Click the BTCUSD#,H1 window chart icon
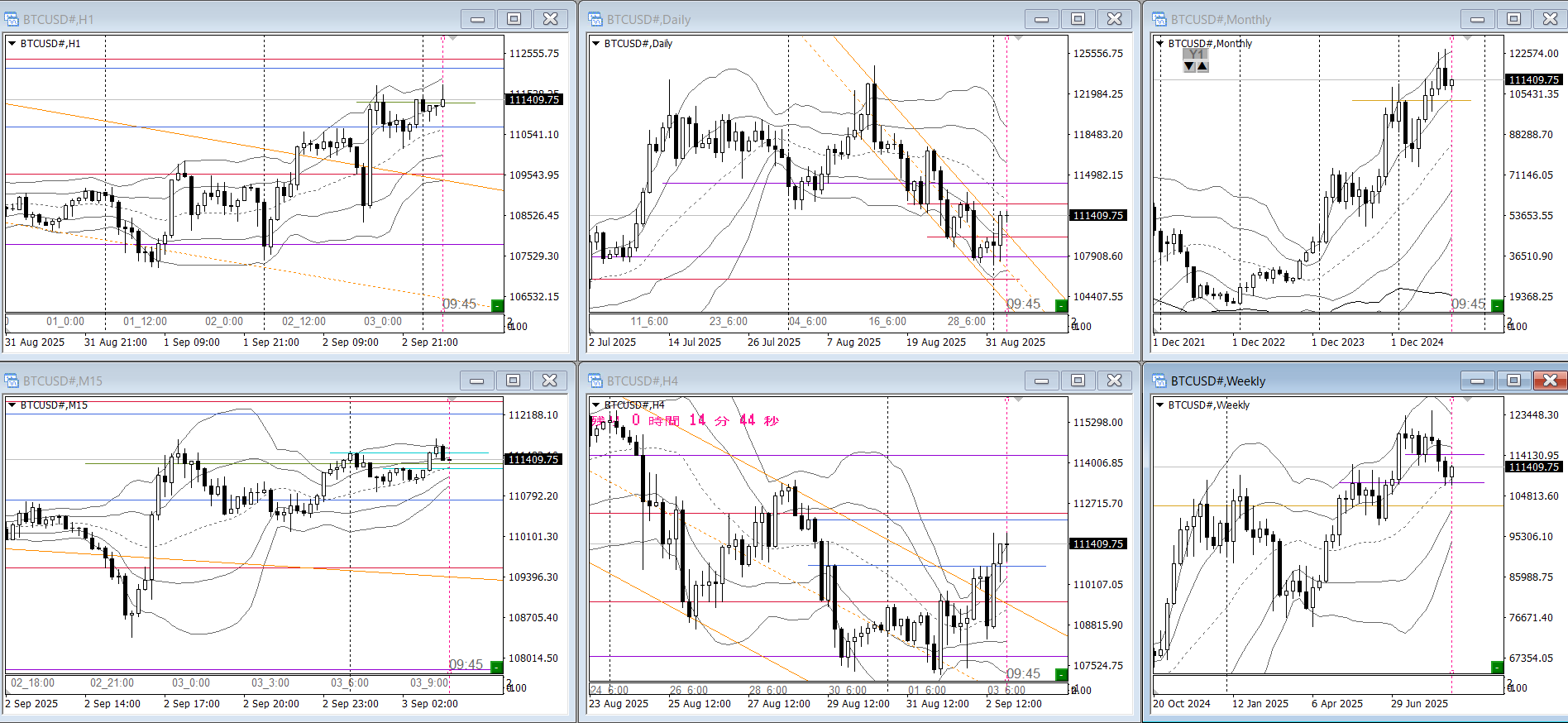 [12, 19]
